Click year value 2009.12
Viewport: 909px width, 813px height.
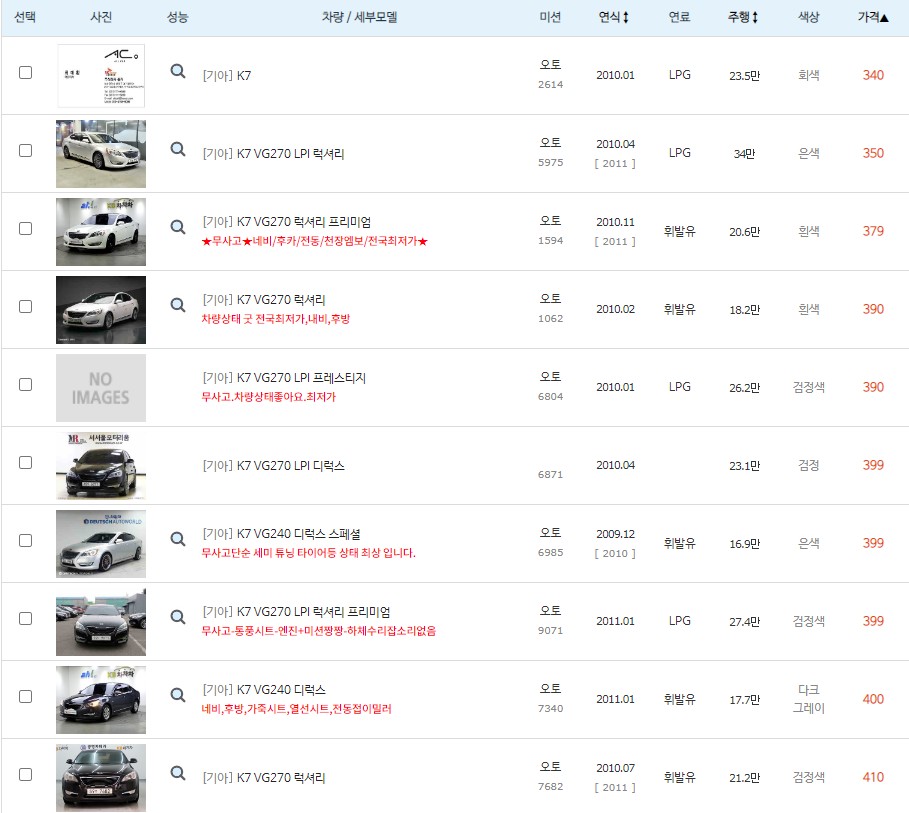[616, 534]
